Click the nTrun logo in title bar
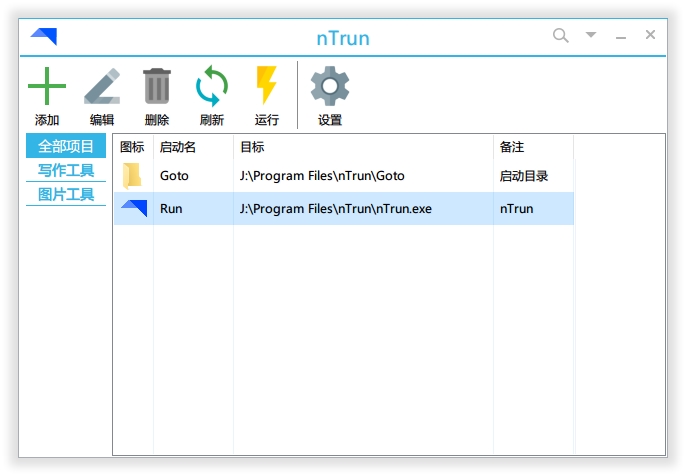This screenshot has height=476, width=686. pos(44,36)
